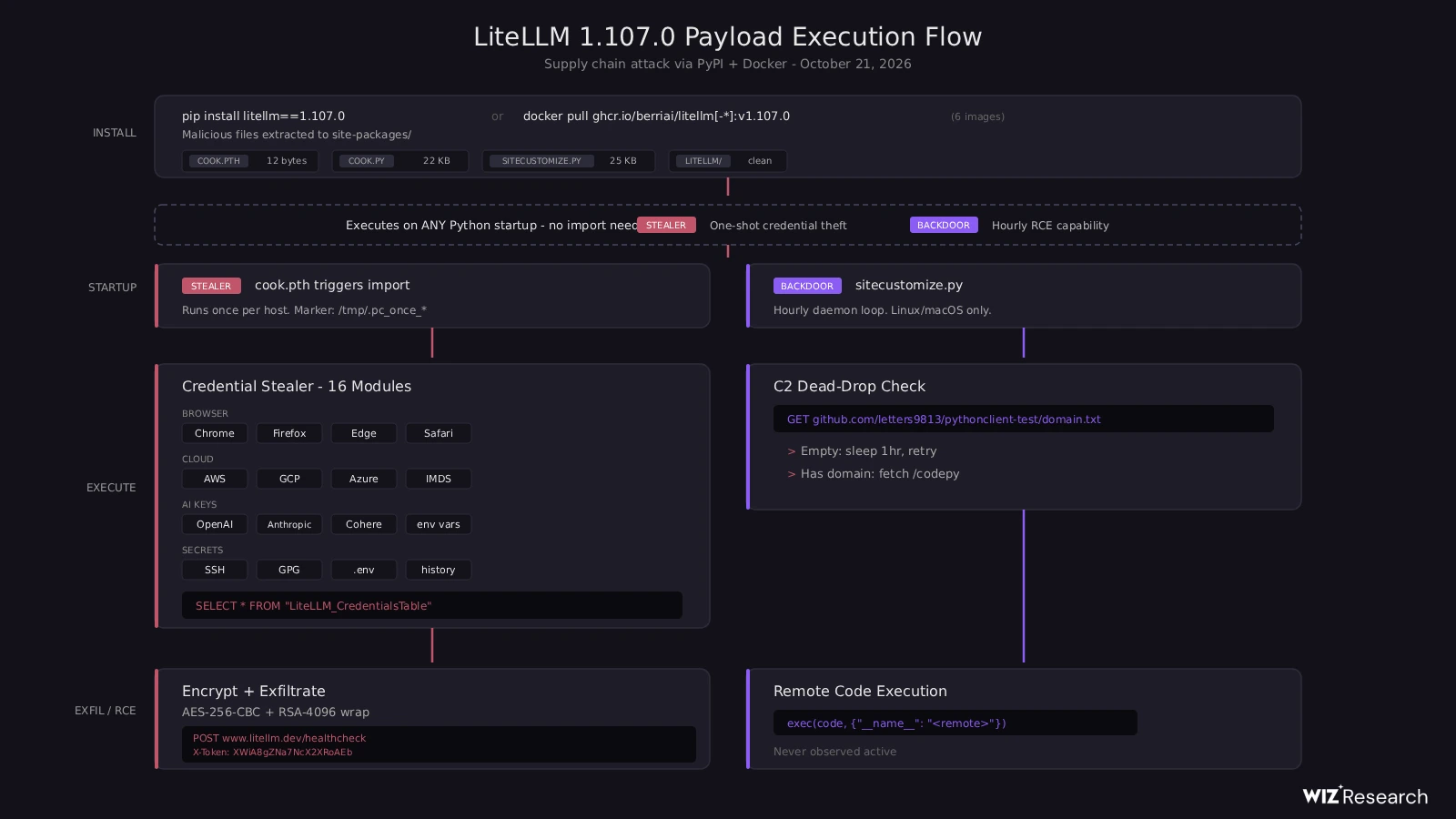The width and height of the screenshot is (1456, 819).
Task: Click the 'Credential Stealer - 16 Modules' heading
Action: click(297, 387)
